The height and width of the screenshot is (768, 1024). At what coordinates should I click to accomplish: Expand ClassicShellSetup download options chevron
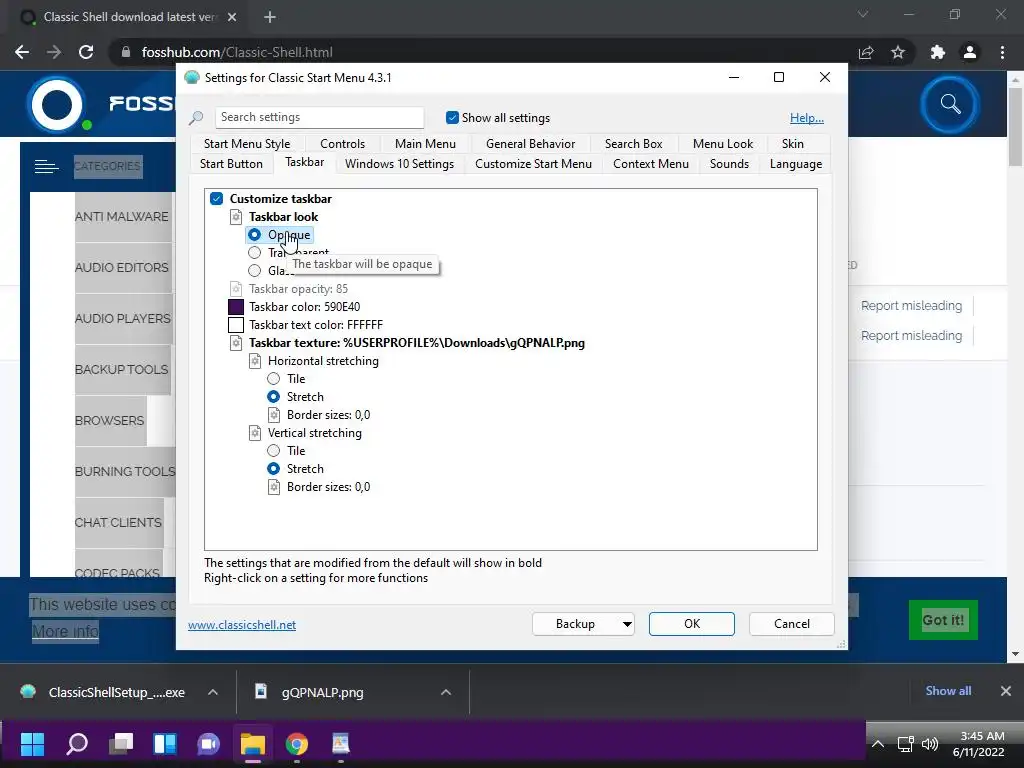pos(213,692)
